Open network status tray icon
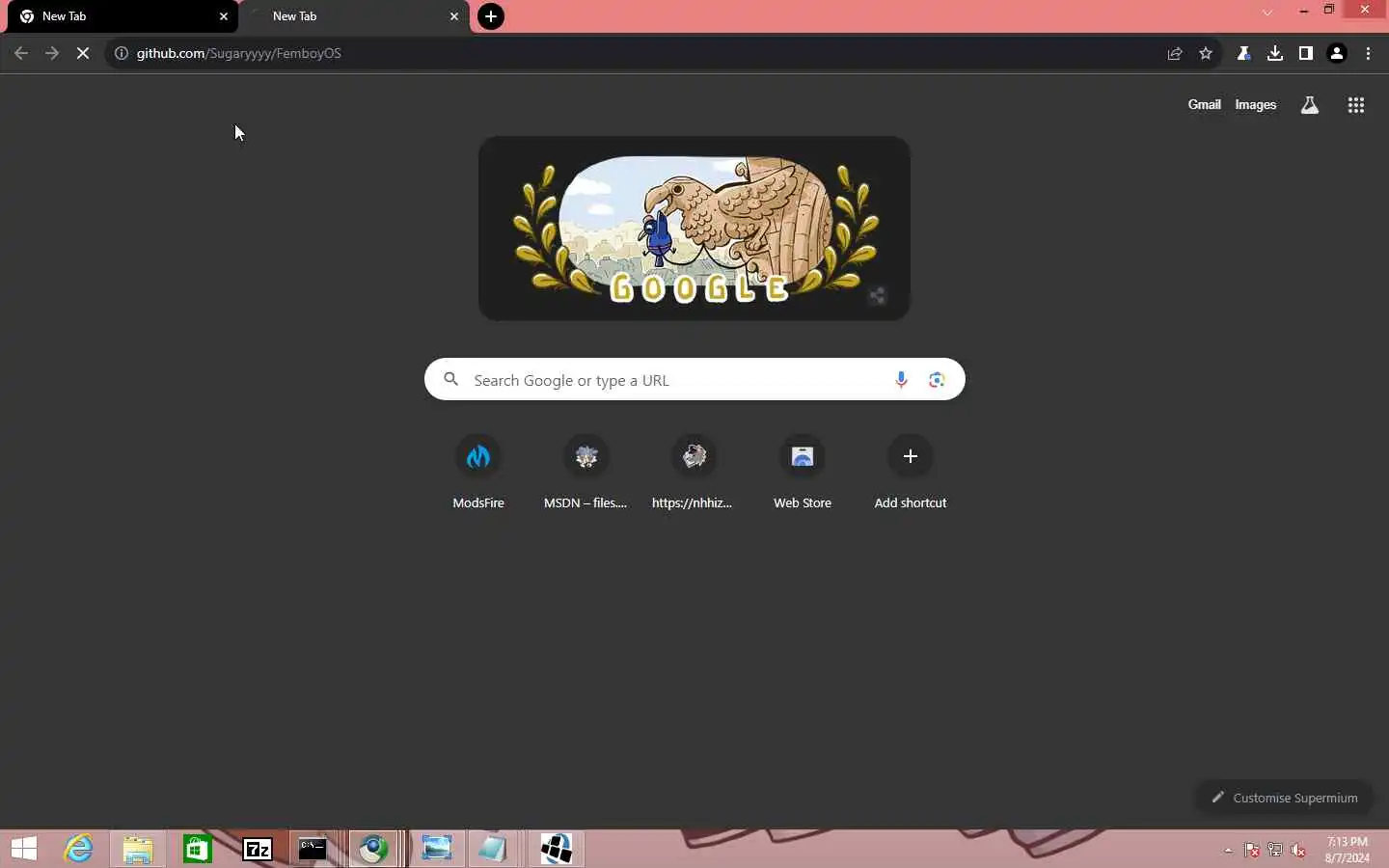The image size is (1389, 868). (1275, 851)
